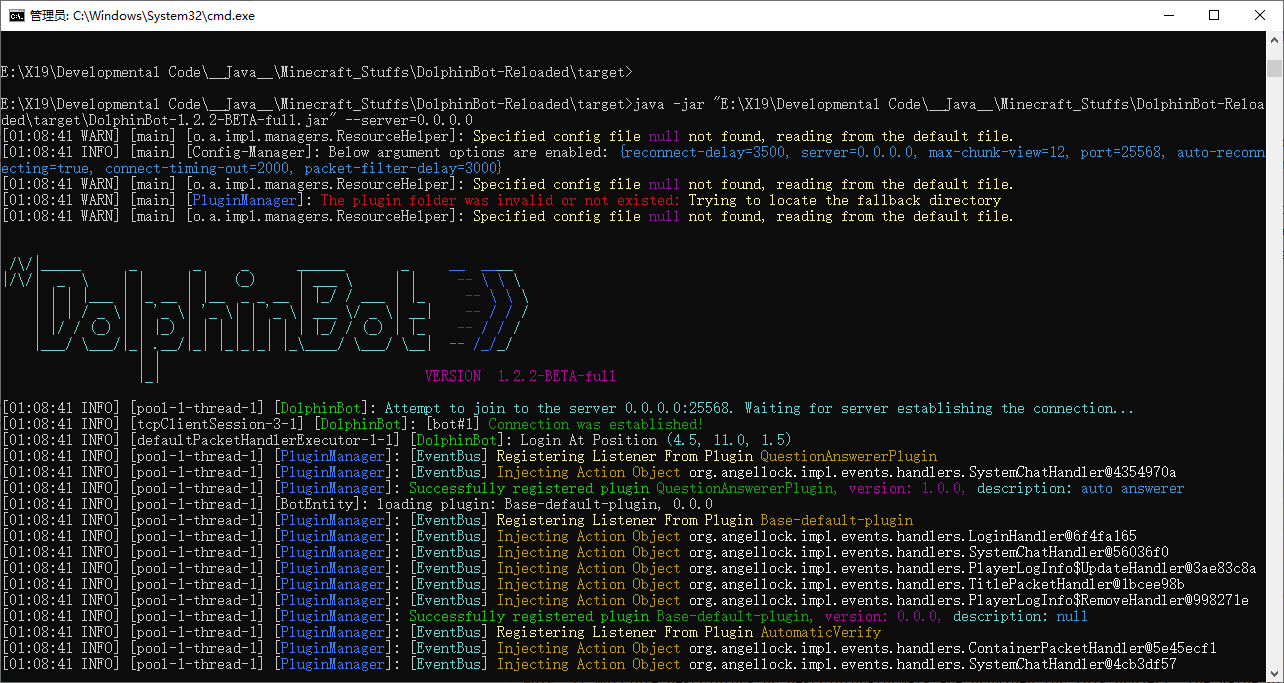Click the 'description: auto answerer' text
Screen dimensions: 1284x683
coord(1080,488)
